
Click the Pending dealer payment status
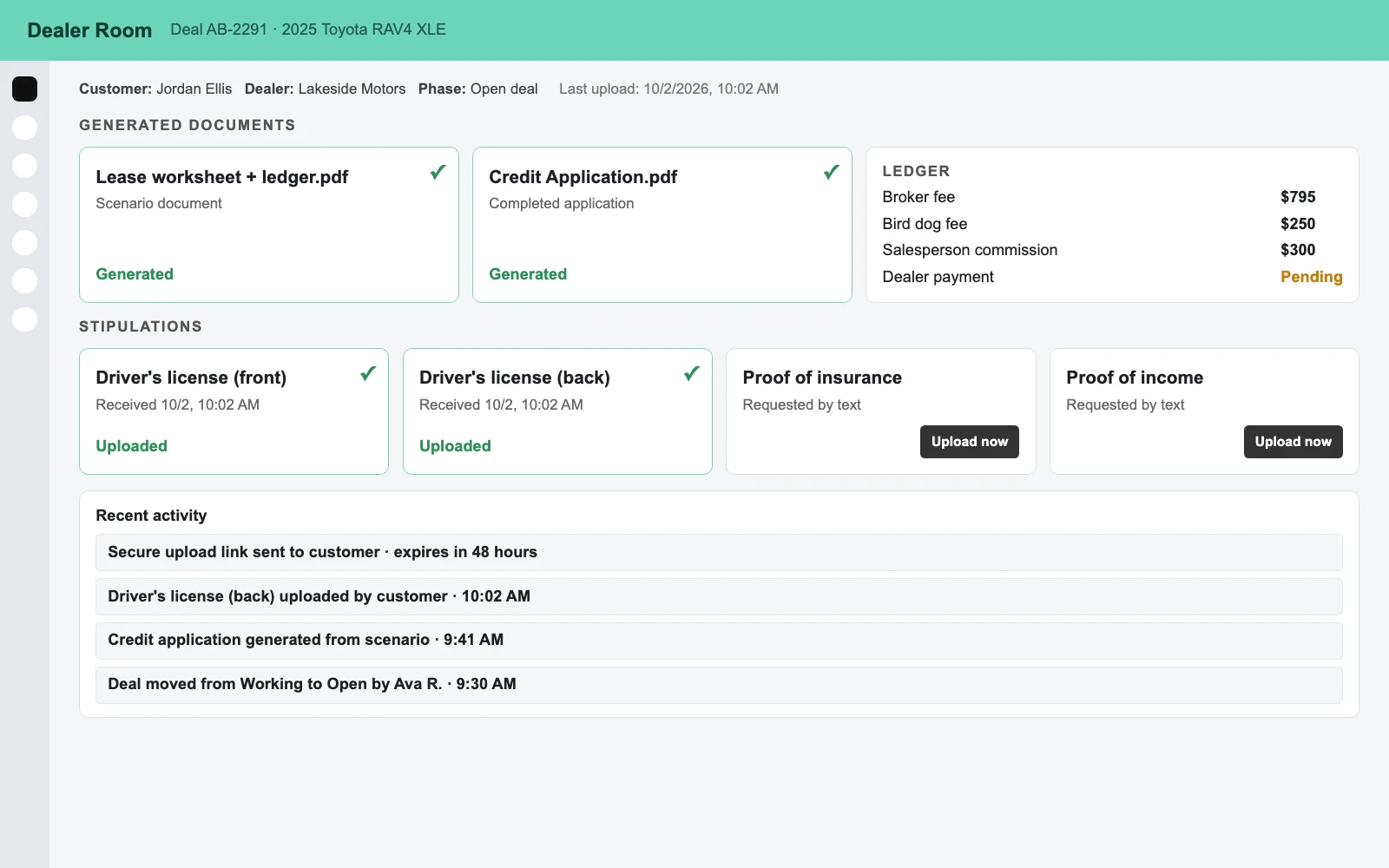pyautogui.click(x=1311, y=277)
